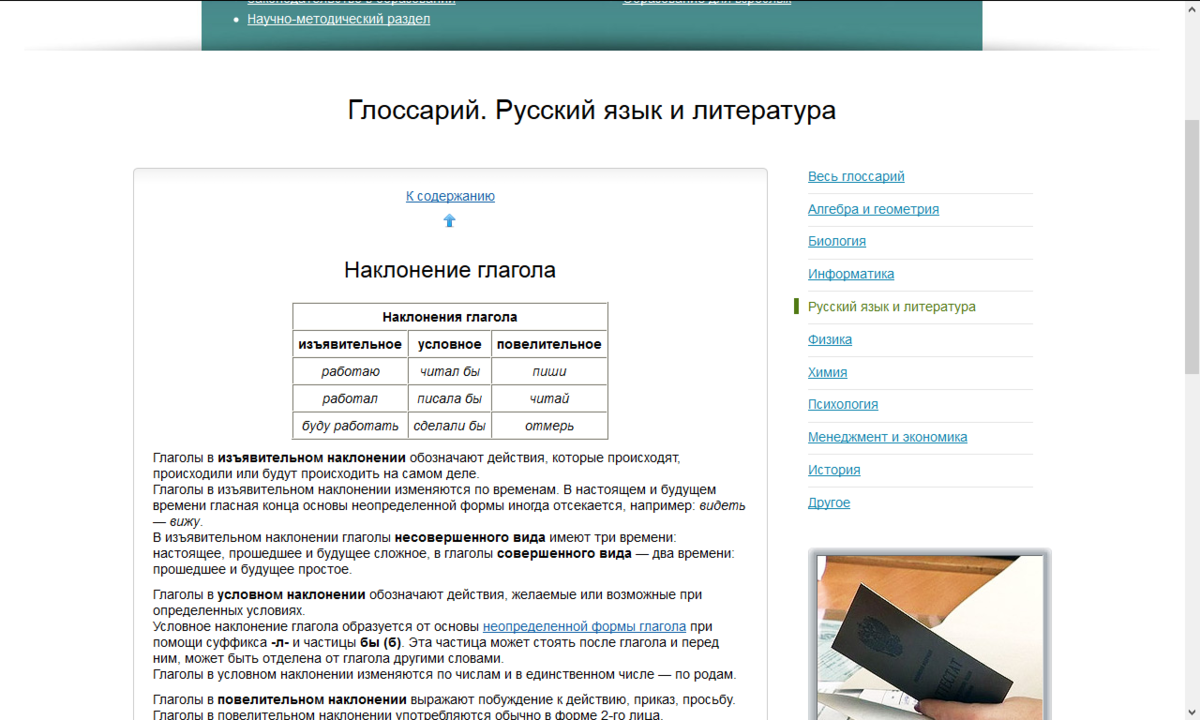Viewport: 1200px width, 720px height.
Task: Follow неопределенной формы глагола link
Action: pyautogui.click(x=584, y=626)
